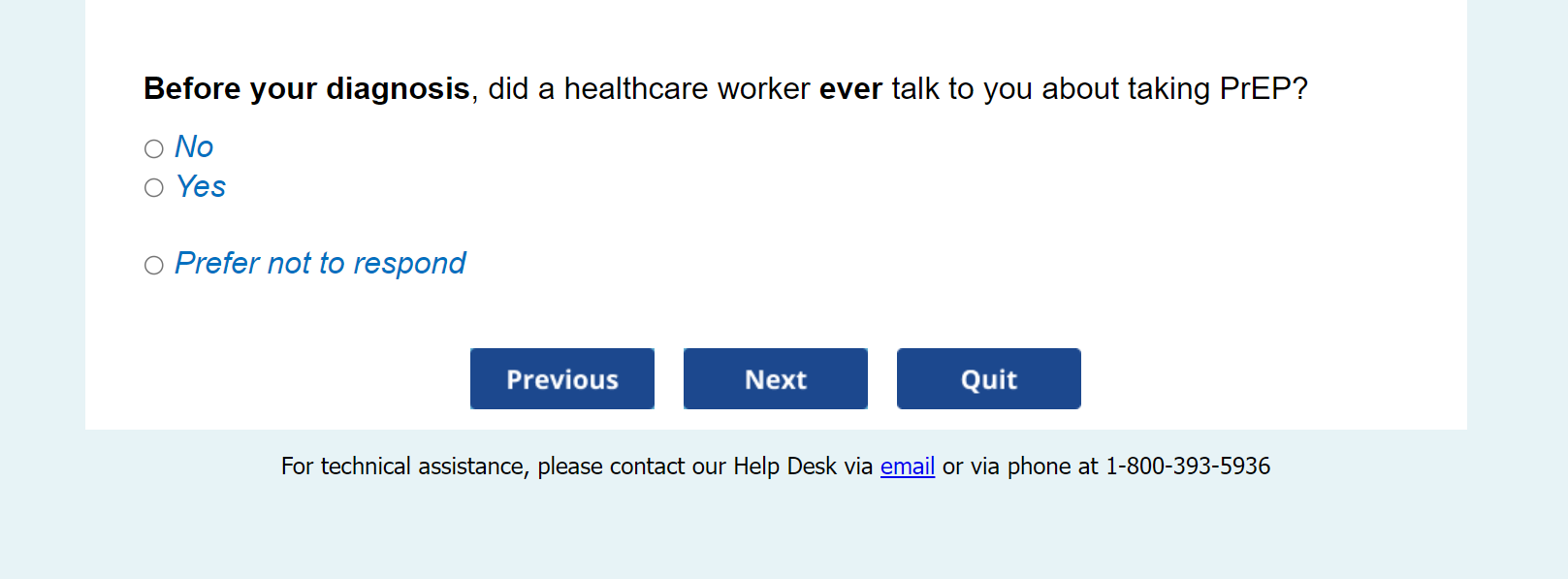
Task: Click the word 'PrEP?' in the question
Action: point(1264,88)
